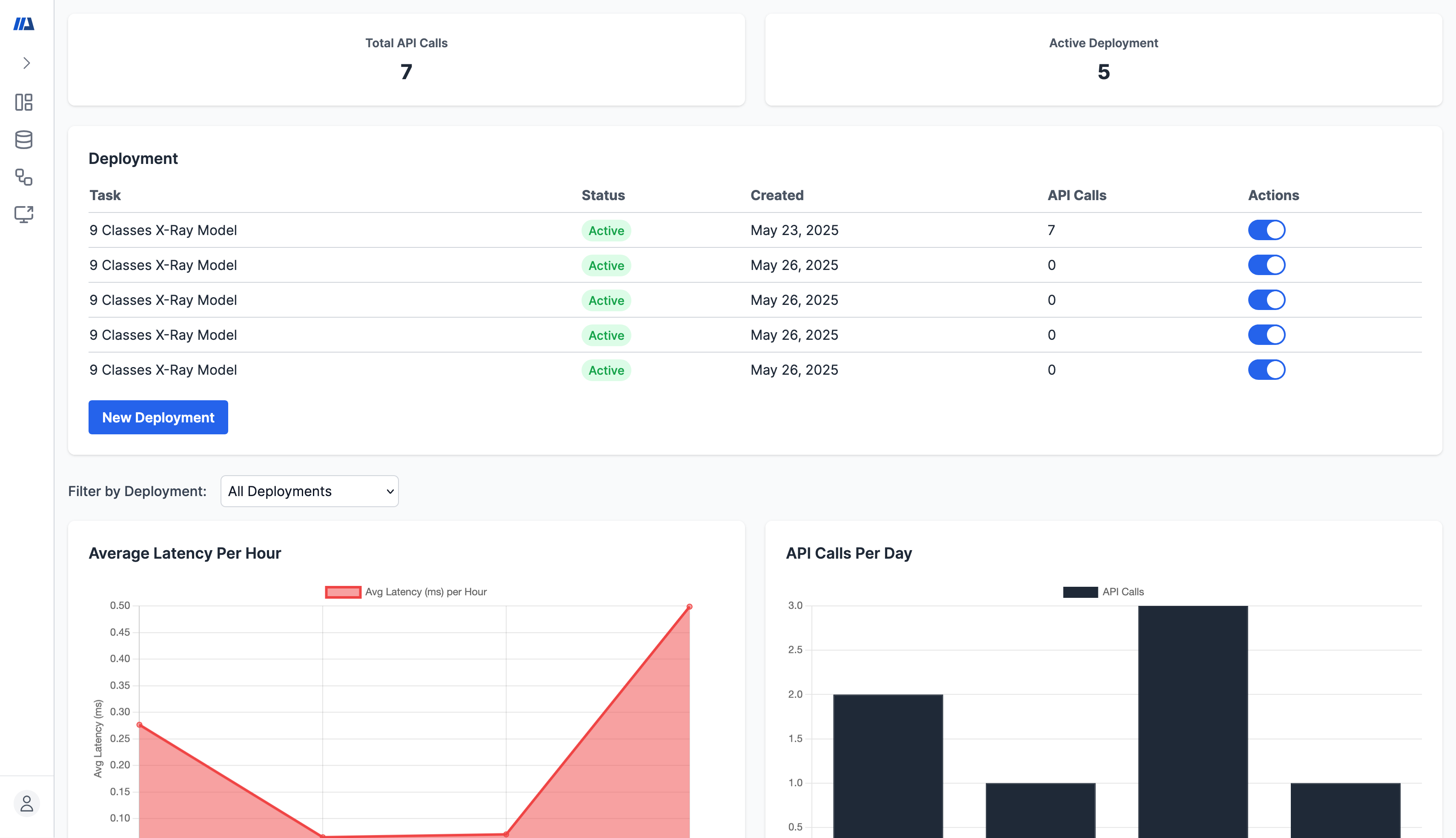
Task: Click Avg Latency legend color swatch
Action: tap(343, 591)
